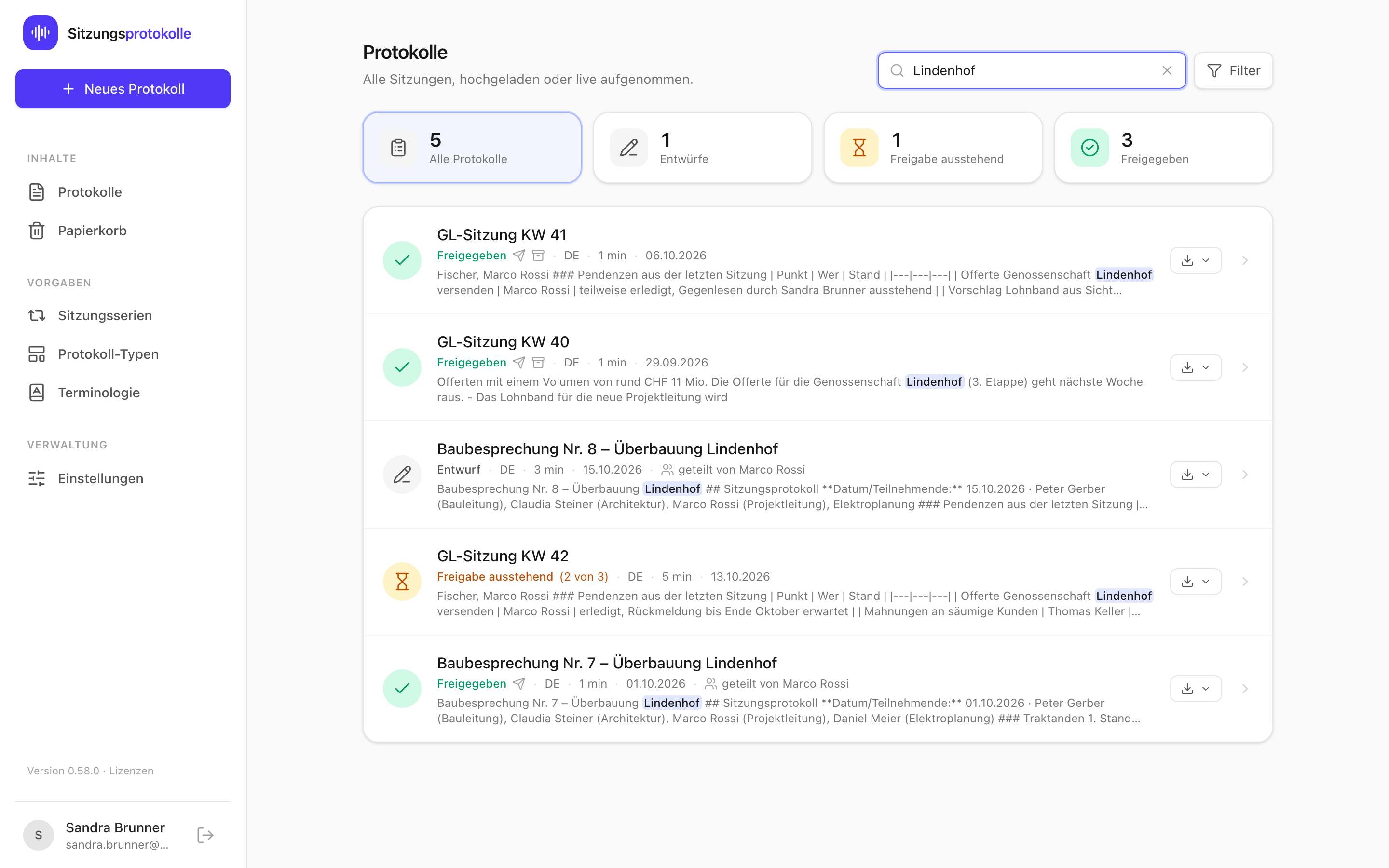The image size is (1389, 868).
Task: Open Protokolle in the sidebar
Action: 123,192
